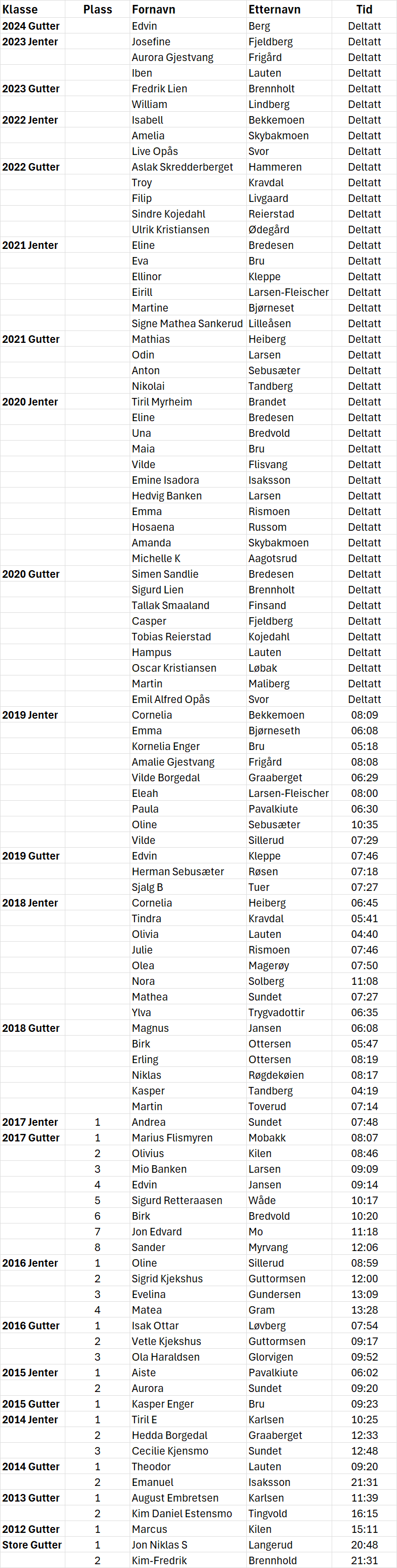Click the Fornavn header cell
This screenshot has height=1568, width=397.
click(x=153, y=9)
